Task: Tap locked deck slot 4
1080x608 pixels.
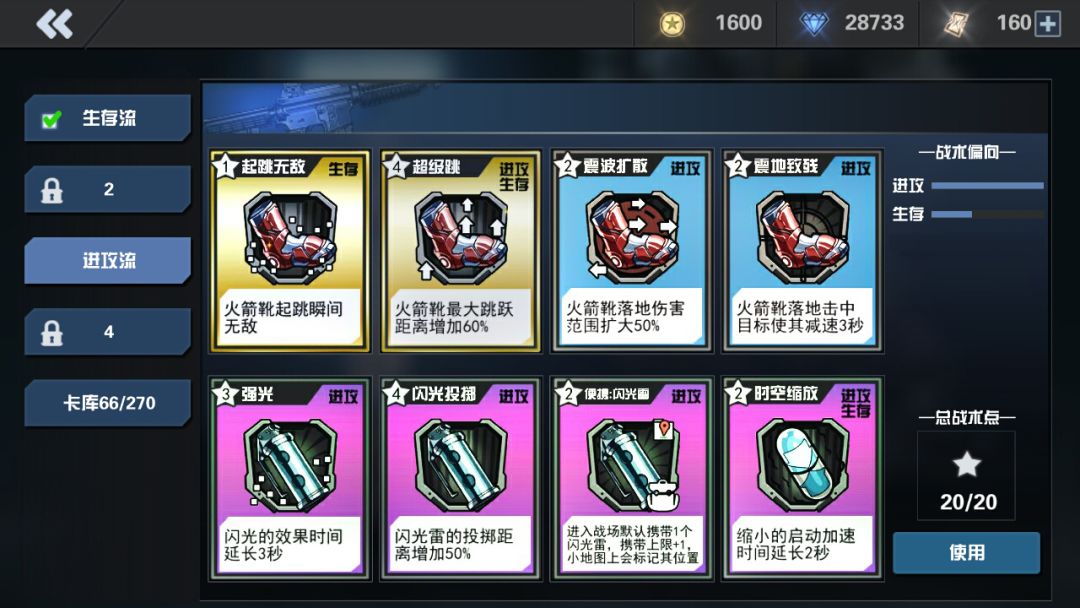Action: click(107, 332)
